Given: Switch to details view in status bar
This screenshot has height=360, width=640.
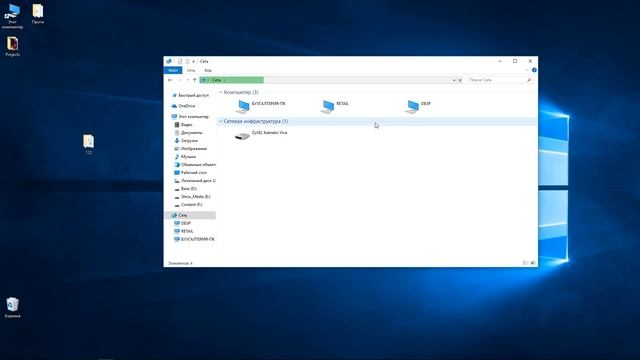Looking at the screenshot, I should [x=525, y=263].
